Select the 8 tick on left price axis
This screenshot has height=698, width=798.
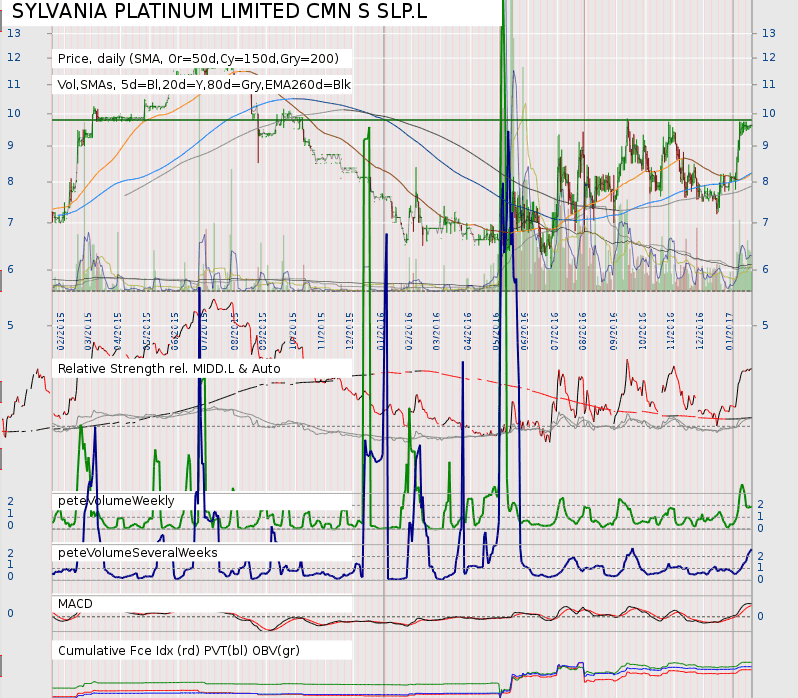point(10,181)
